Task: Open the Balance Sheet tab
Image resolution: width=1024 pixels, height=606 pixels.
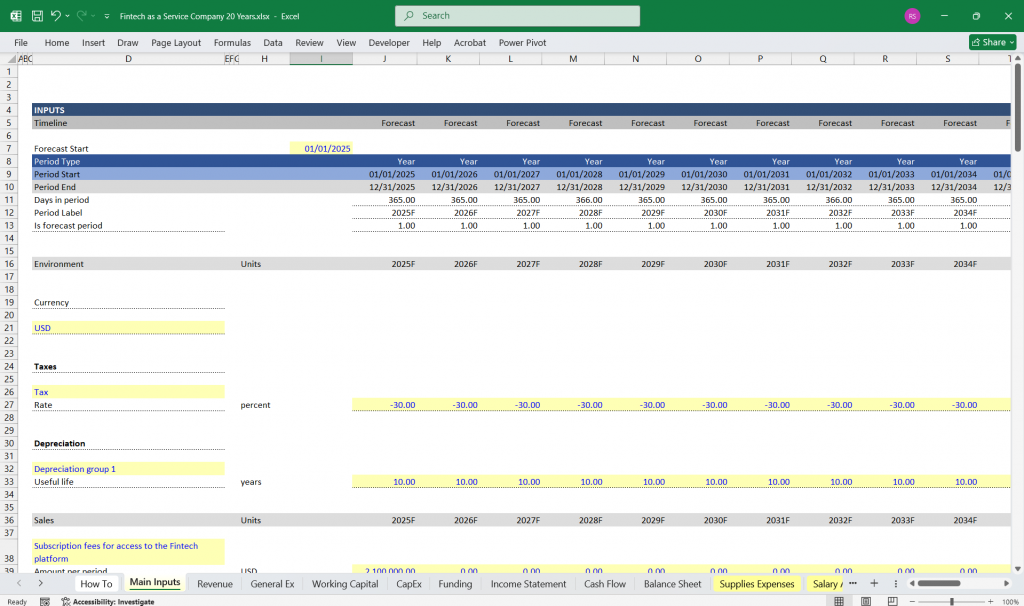Action: pyautogui.click(x=671, y=583)
